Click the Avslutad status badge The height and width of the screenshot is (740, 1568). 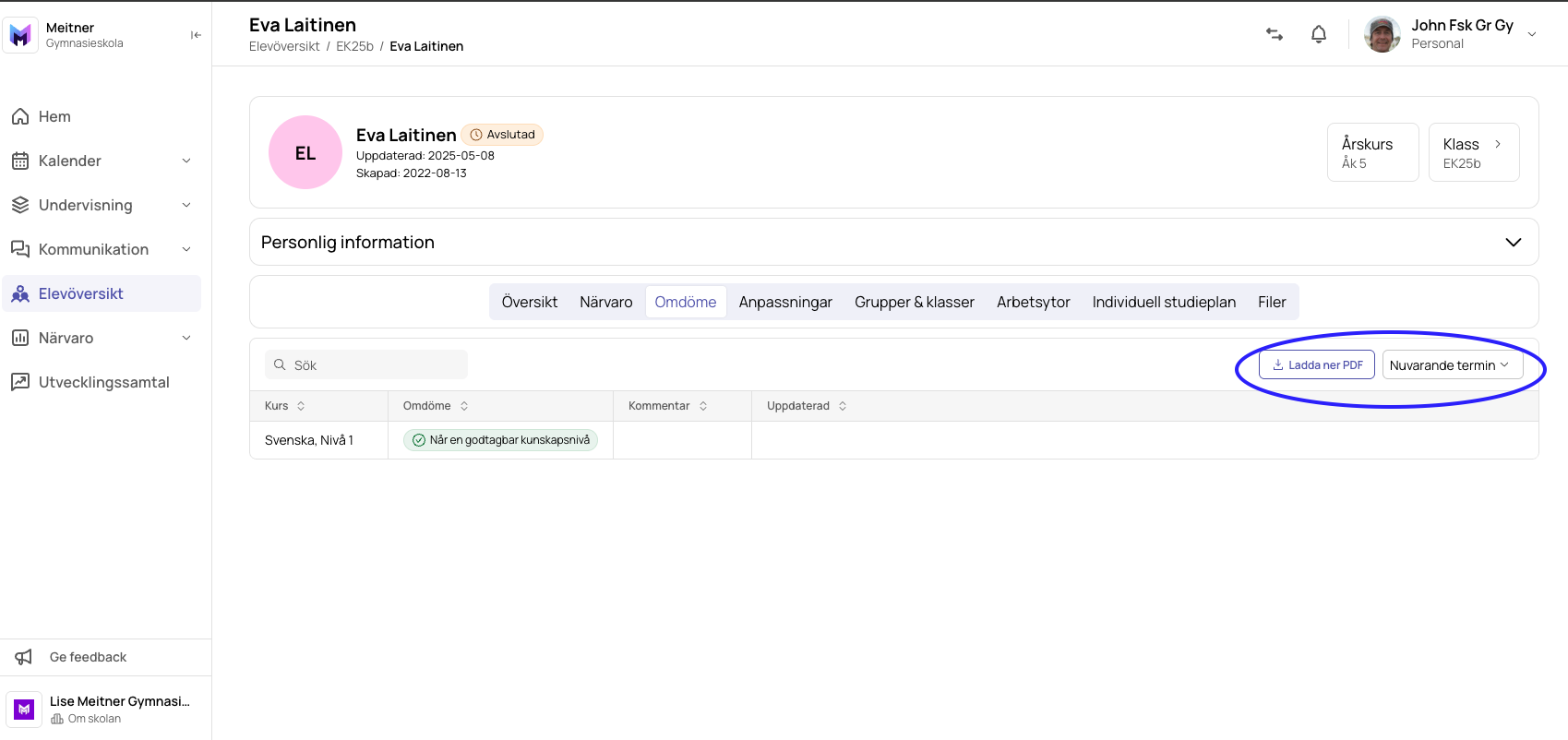tap(502, 135)
